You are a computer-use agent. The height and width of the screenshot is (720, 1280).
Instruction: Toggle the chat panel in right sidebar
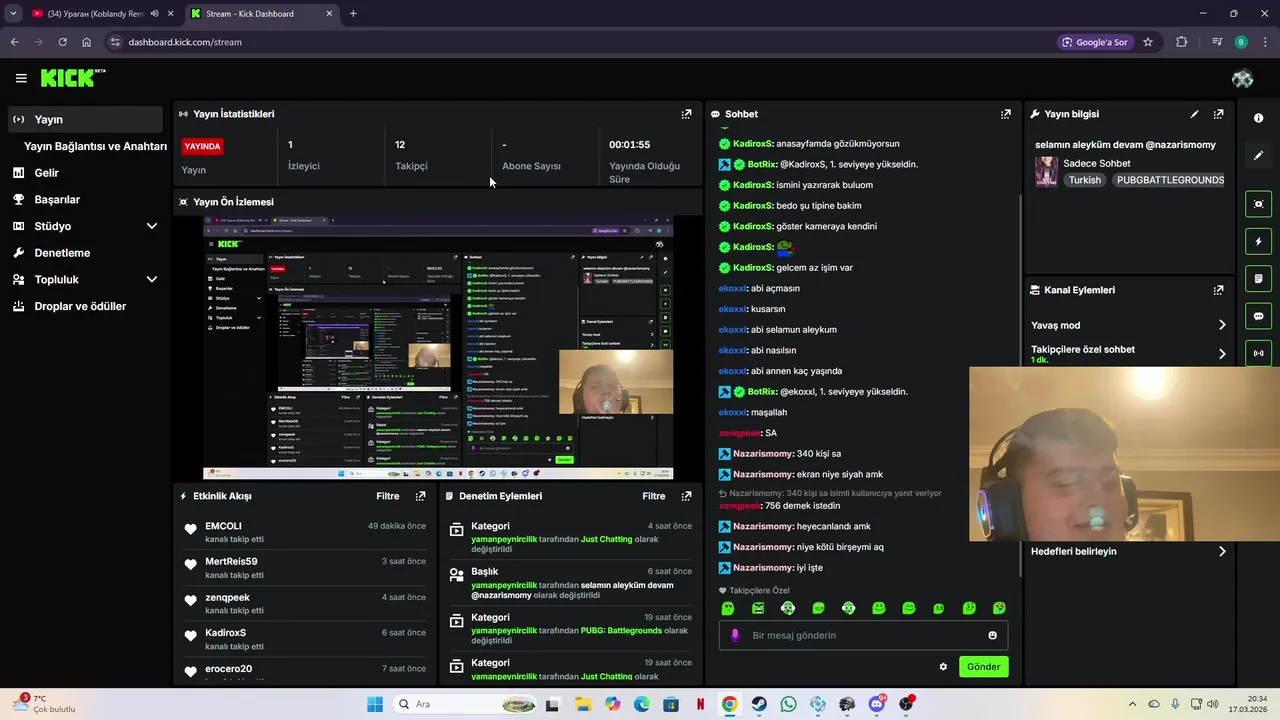pos(1258,316)
